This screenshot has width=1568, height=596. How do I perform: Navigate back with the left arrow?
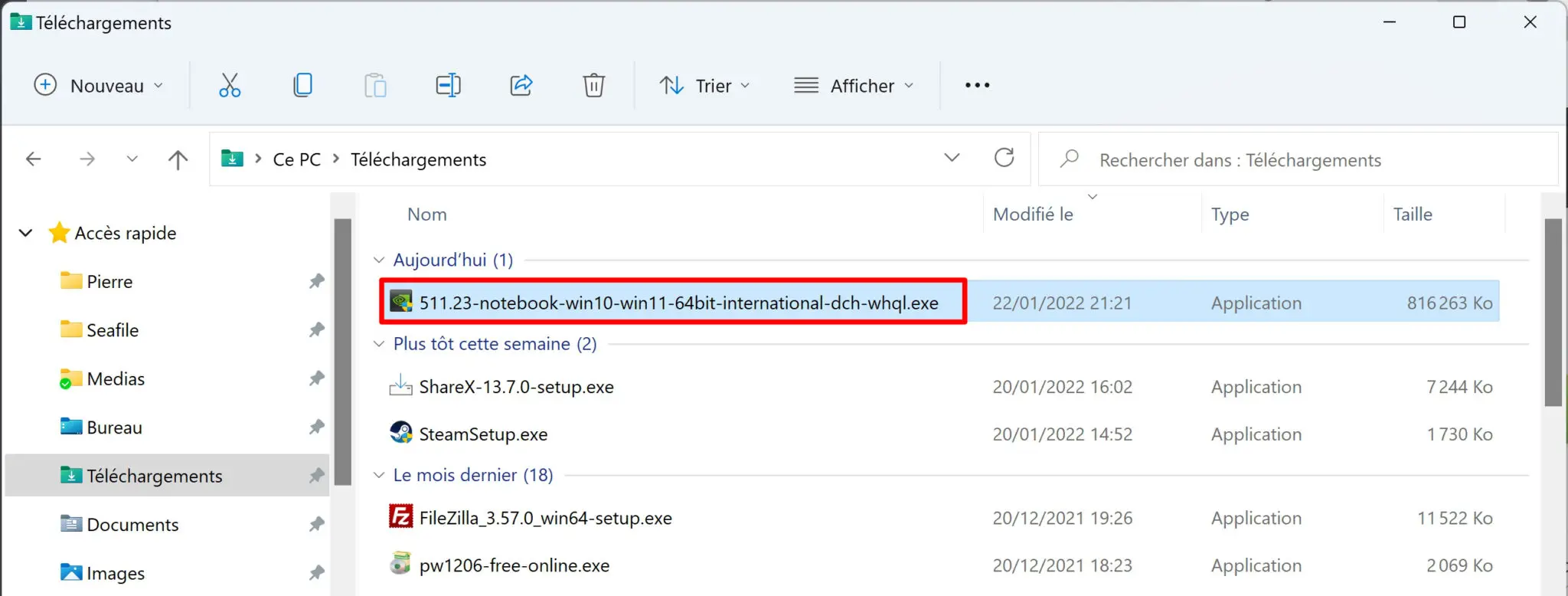coord(34,159)
